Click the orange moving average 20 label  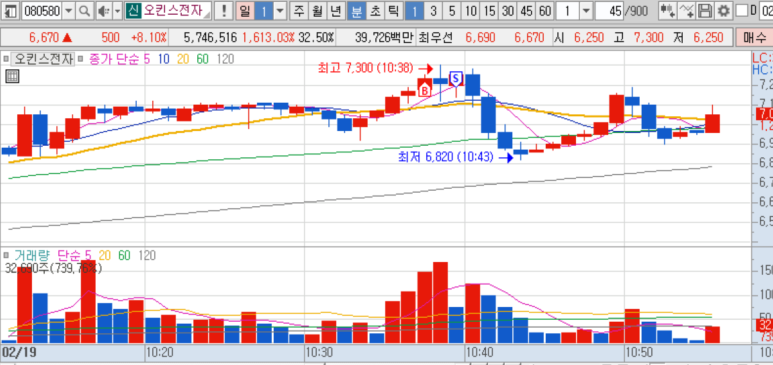point(183,59)
